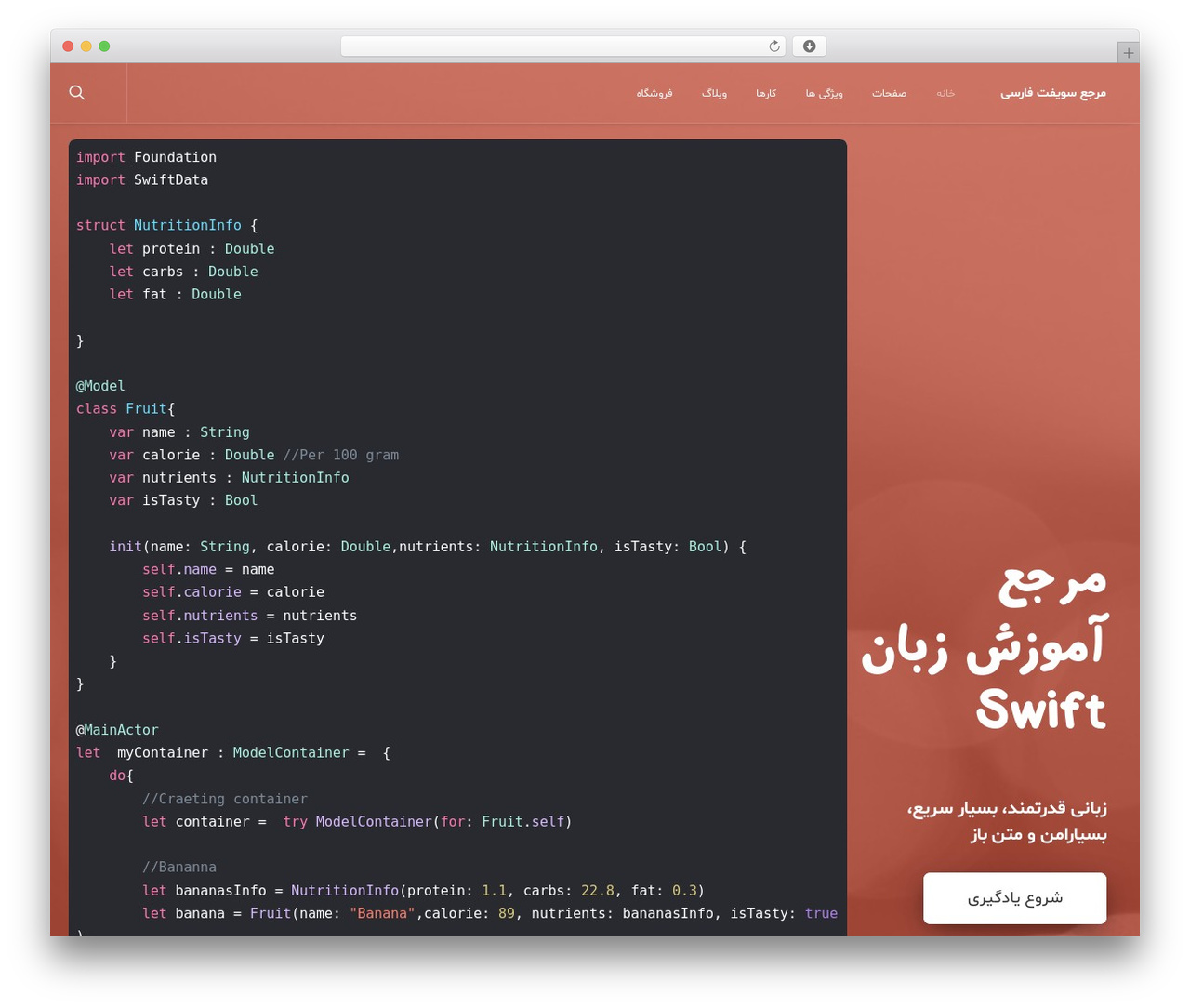Click the '//Per 100 gram' comment
Image resolution: width=1190 pixels, height=1008 pixels.
[x=341, y=455]
